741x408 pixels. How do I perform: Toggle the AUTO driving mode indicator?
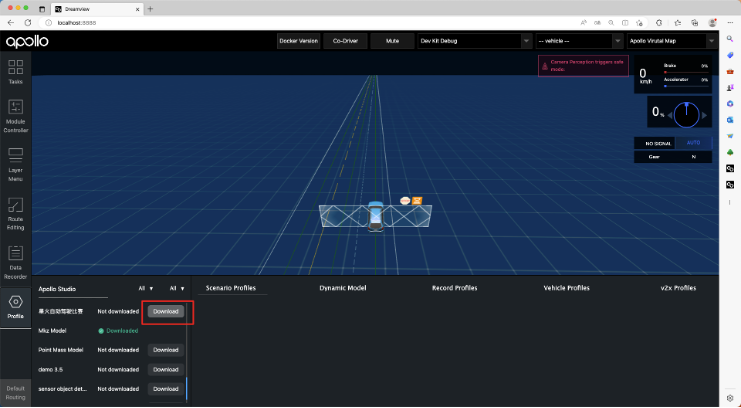pos(693,143)
